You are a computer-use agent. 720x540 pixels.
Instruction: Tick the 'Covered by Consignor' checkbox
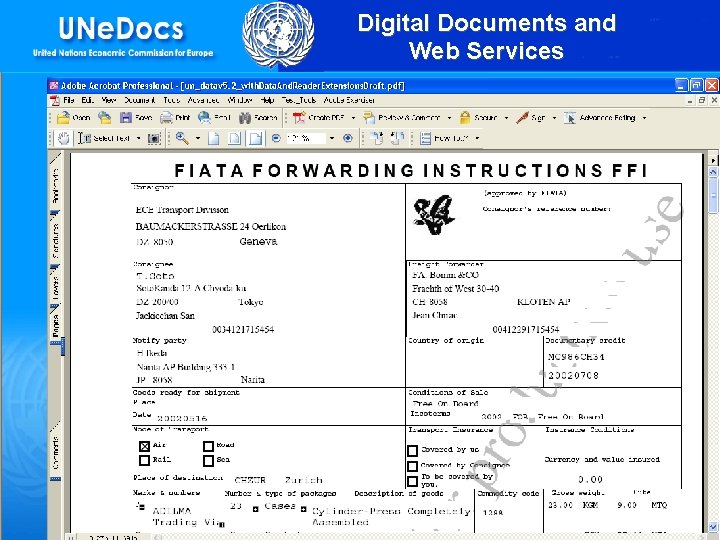pyautogui.click(x=412, y=466)
